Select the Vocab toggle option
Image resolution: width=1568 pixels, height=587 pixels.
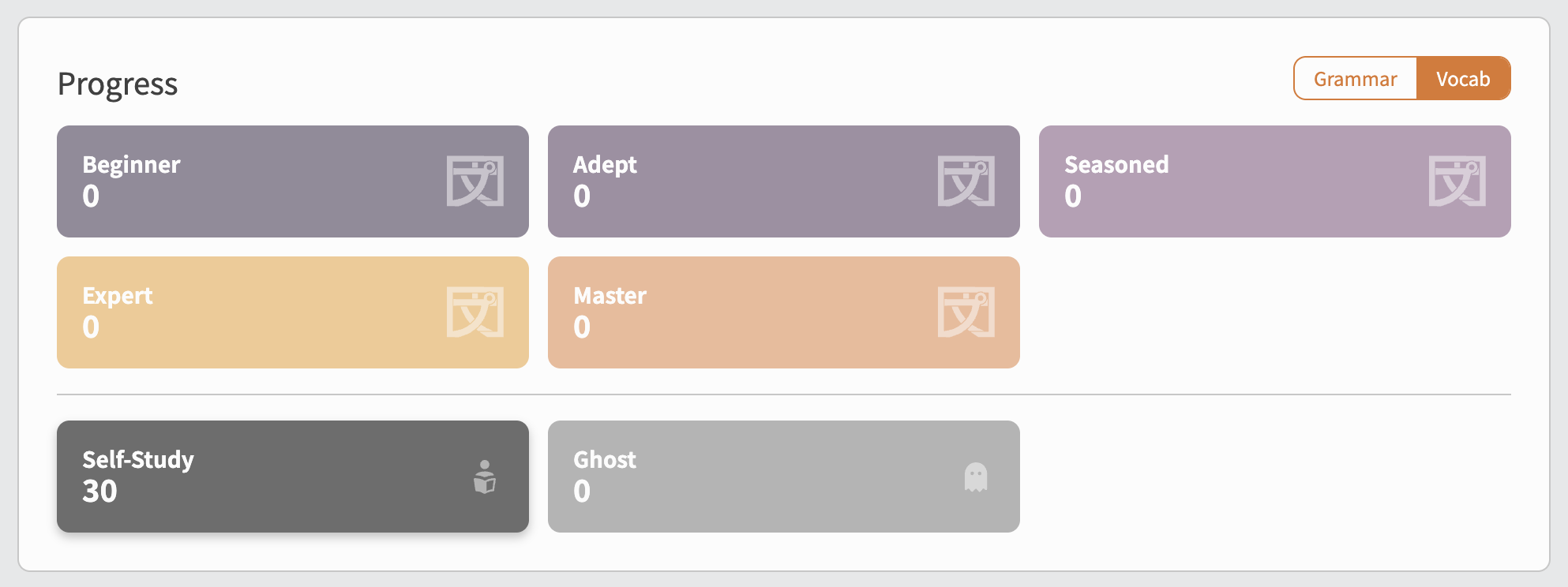(1463, 79)
